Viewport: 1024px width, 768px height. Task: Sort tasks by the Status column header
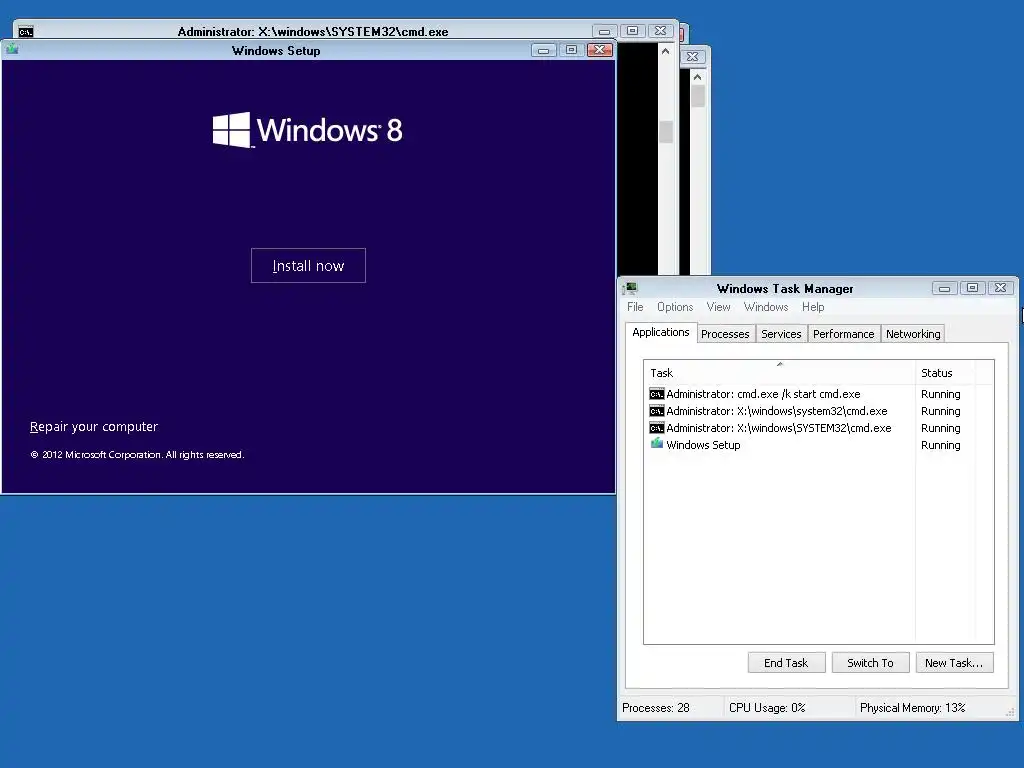[944, 373]
